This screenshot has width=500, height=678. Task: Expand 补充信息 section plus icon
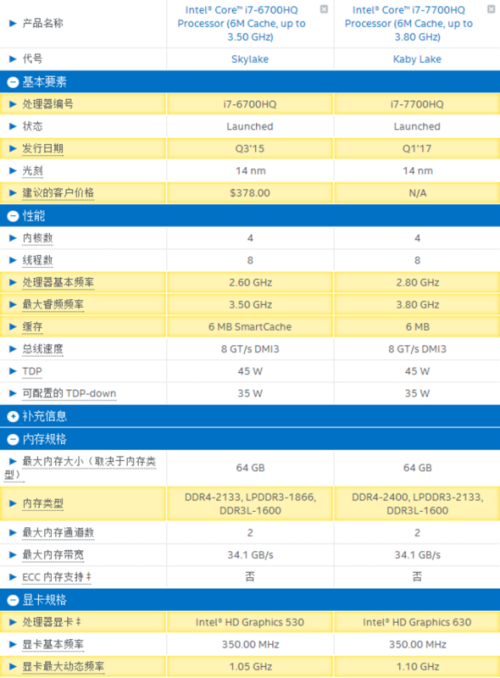[13, 416]
